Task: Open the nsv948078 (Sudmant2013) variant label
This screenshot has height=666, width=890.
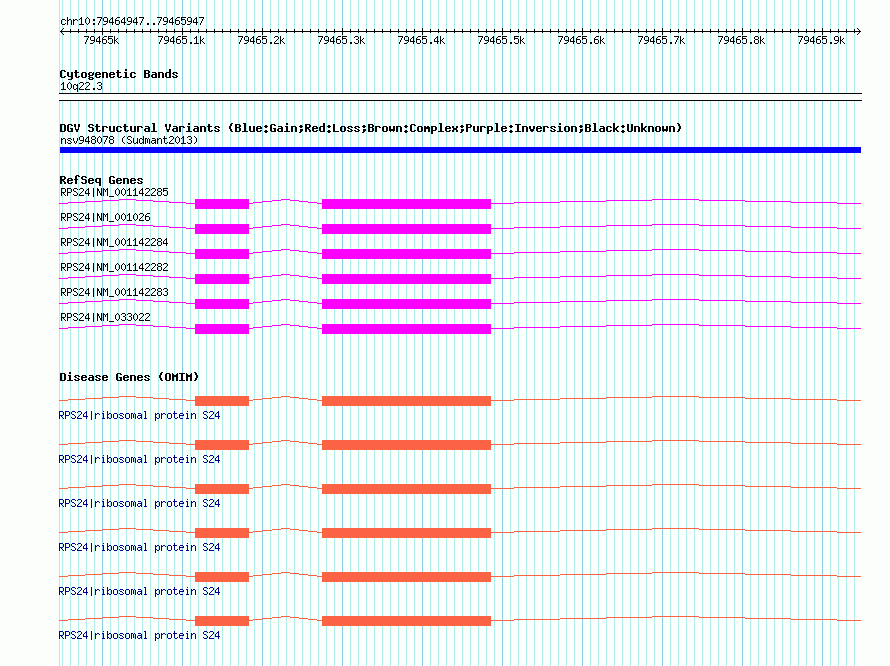Action: (129, 140)
